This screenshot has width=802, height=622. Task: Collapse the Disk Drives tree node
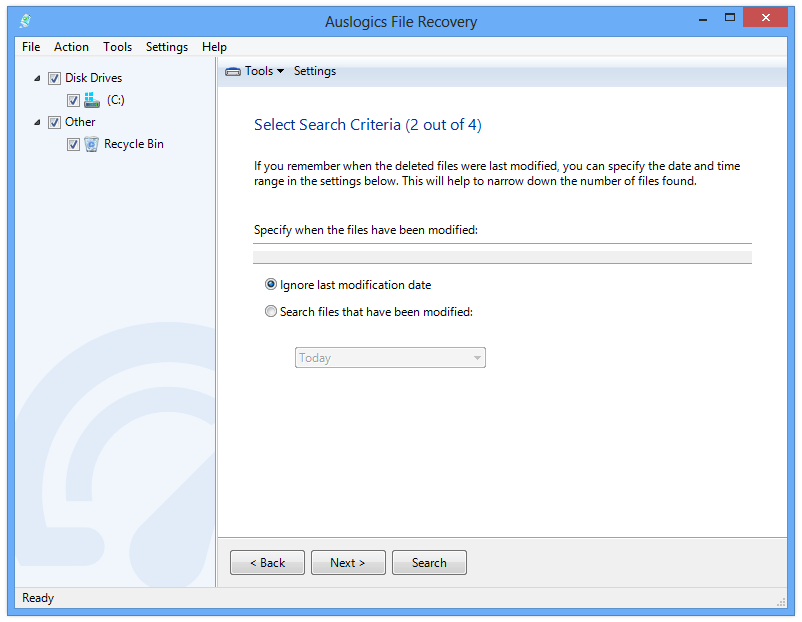(38, 77)
